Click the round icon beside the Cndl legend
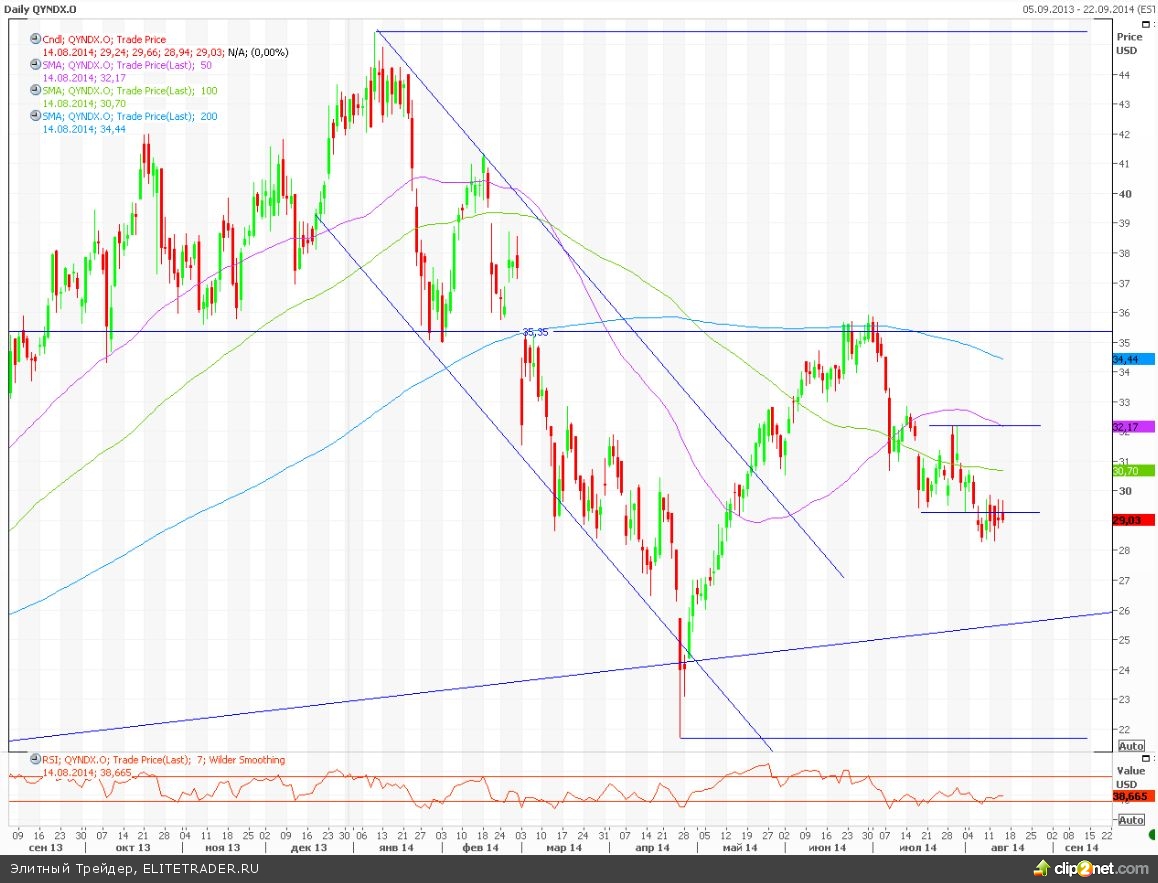Viewport: 1158px width, 883px height. pyautogui.click(x=35, y=39)
